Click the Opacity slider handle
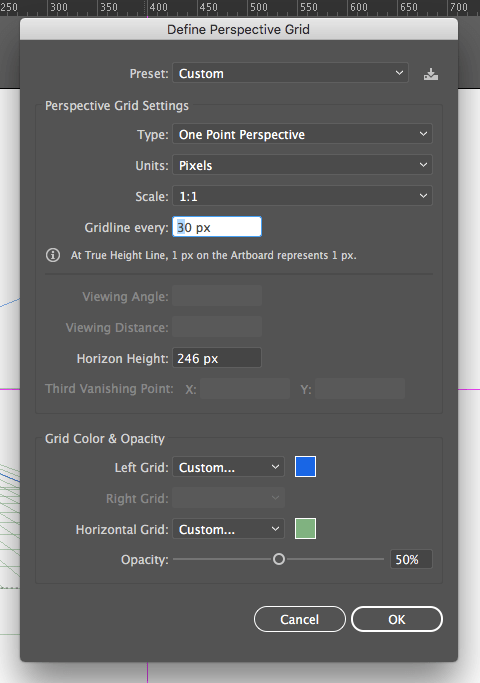Image resolution: width=480 pixels, height=683 pixels. 279,559
